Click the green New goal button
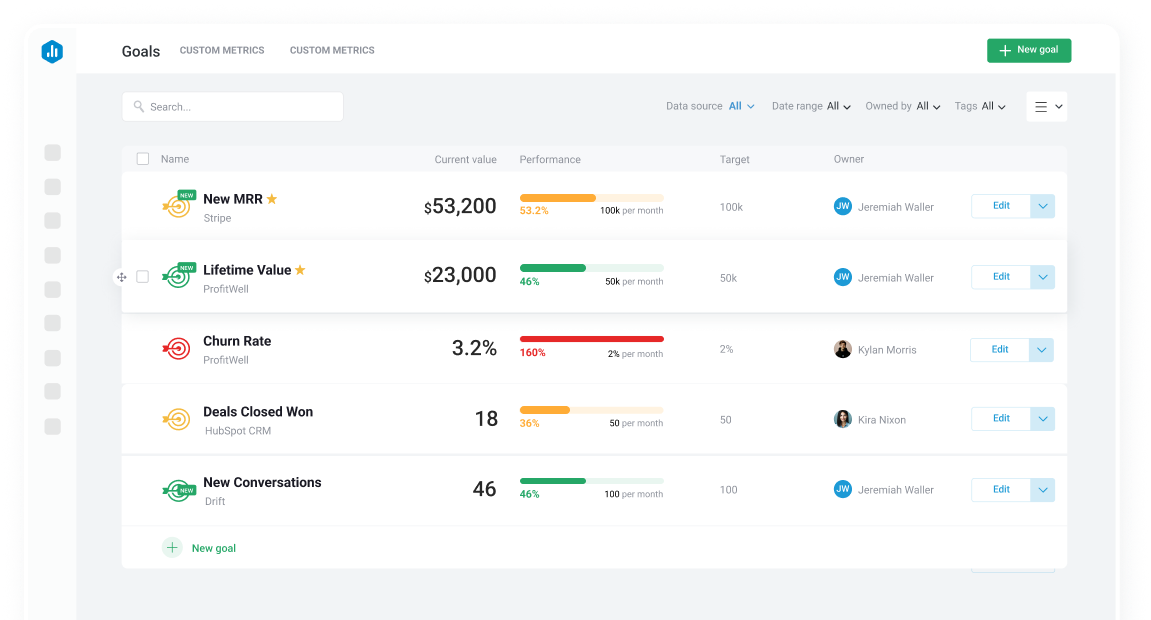This screenshot has width=1151, height=620. [x=1028, y=49]
